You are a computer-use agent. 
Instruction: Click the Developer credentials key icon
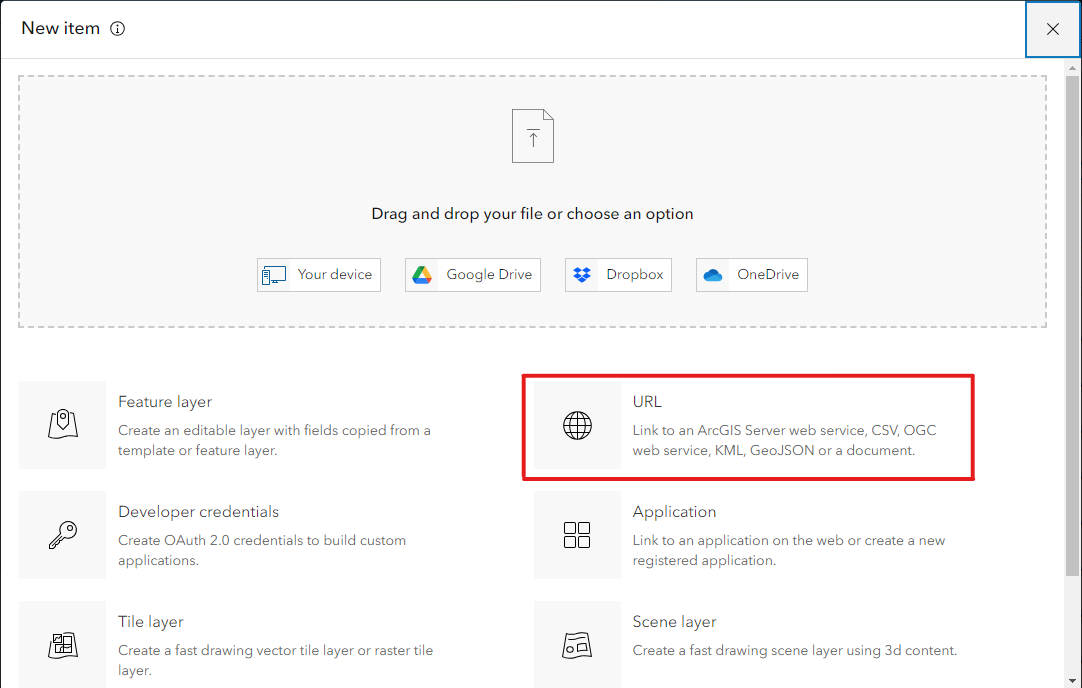pos(63,535)
